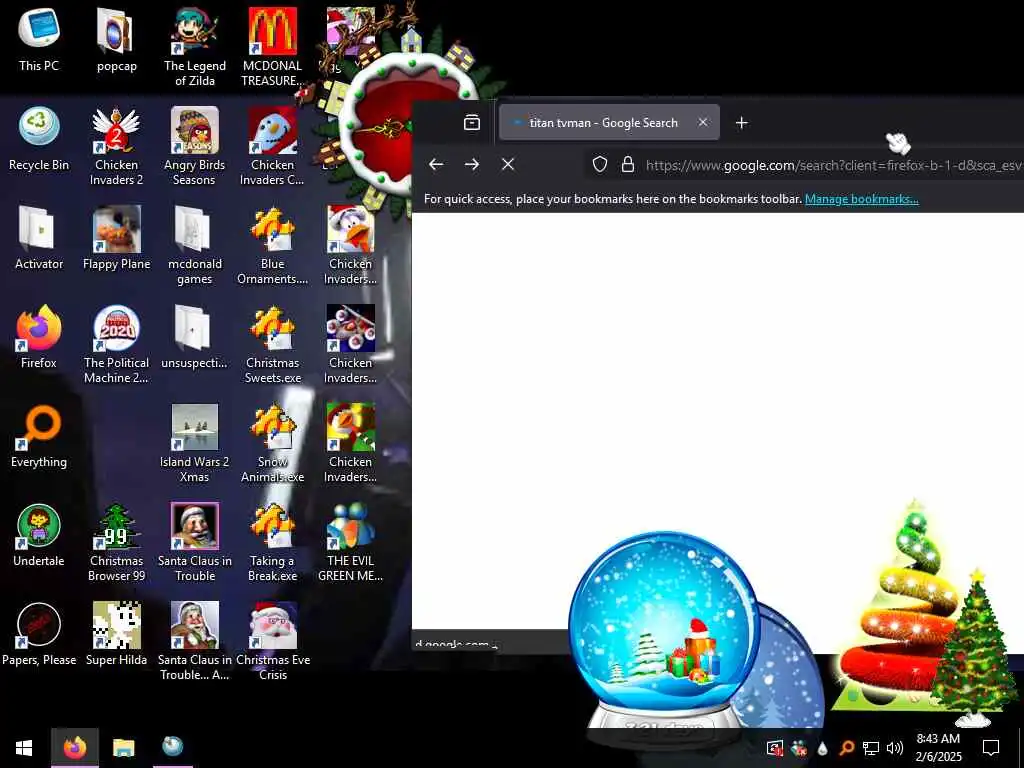Open File Explorer from the taskbar
The height and width of the screenshot is (768, 1024).
pos(123,748)
